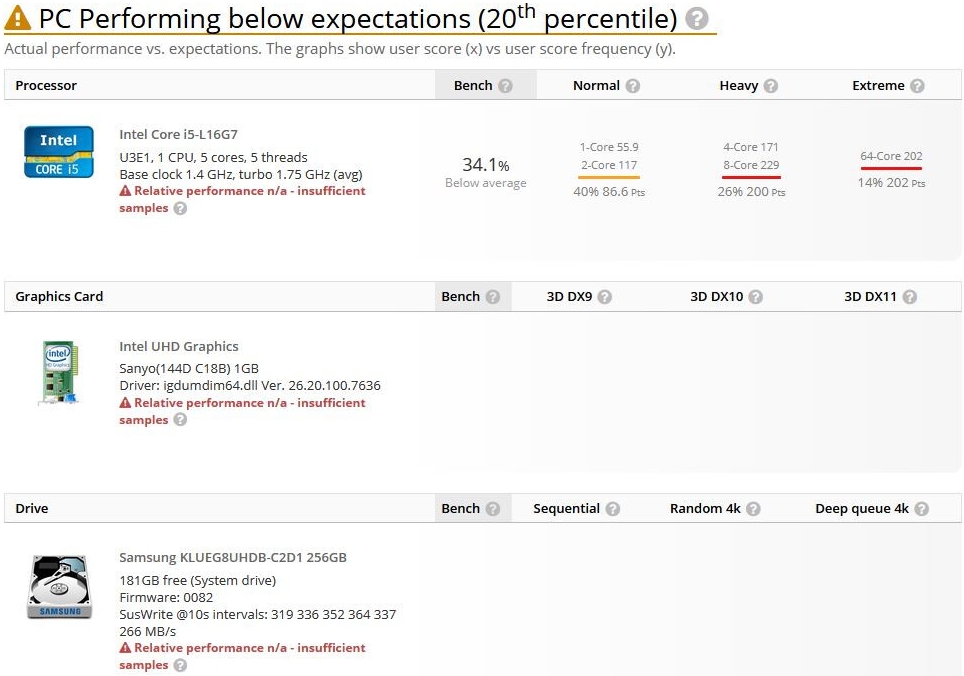Click help icon next to Processor Bench

[x=505, y=86]
